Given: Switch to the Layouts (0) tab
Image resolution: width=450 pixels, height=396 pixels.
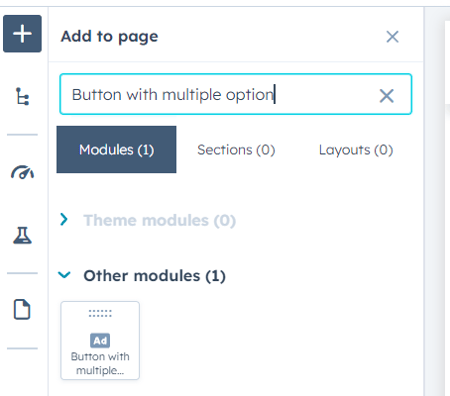Looking at the screenshot, I should pyautogui.click(x=356, y=150).
